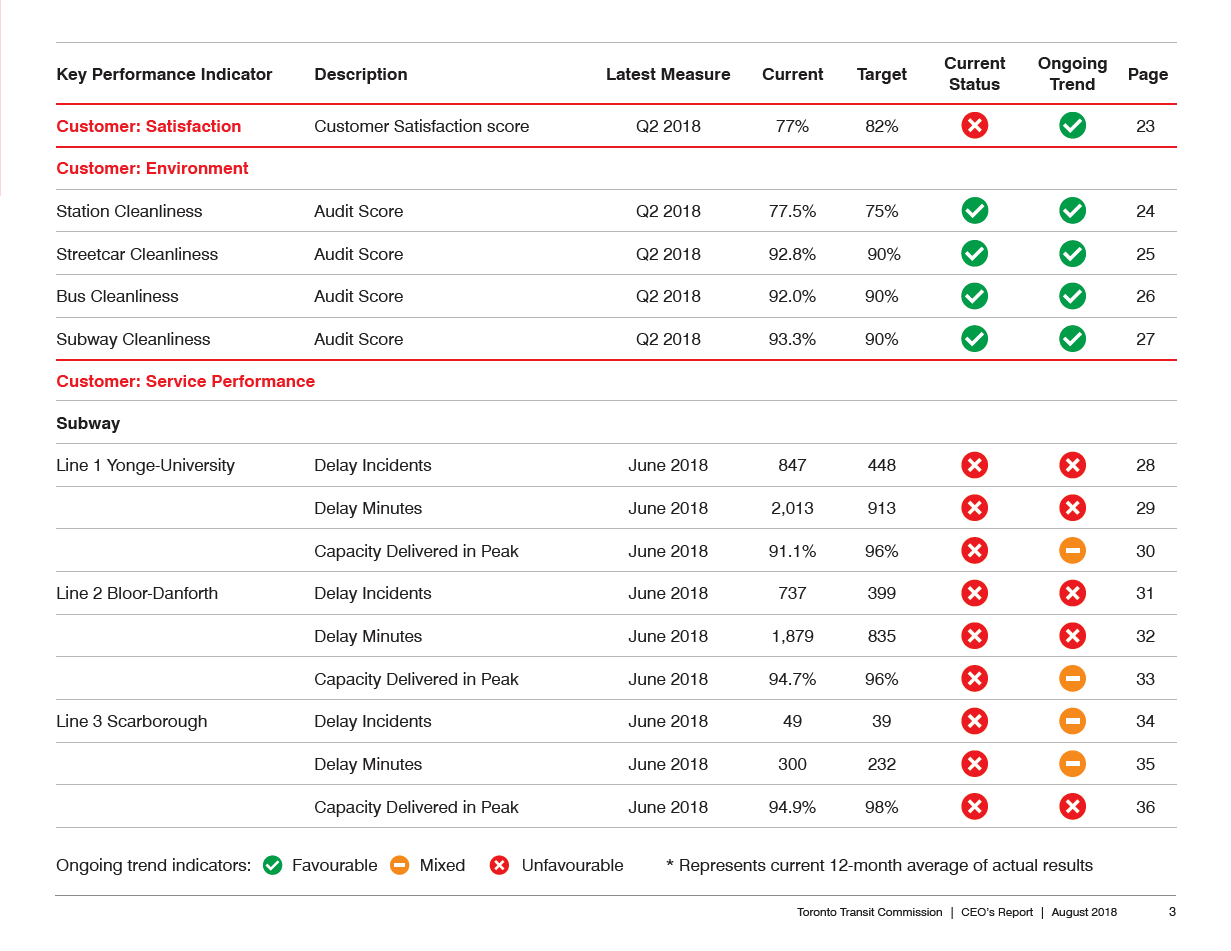Click Line 3 Delay Incidents orange Mixed trend icon

(x=1072, y=721)
